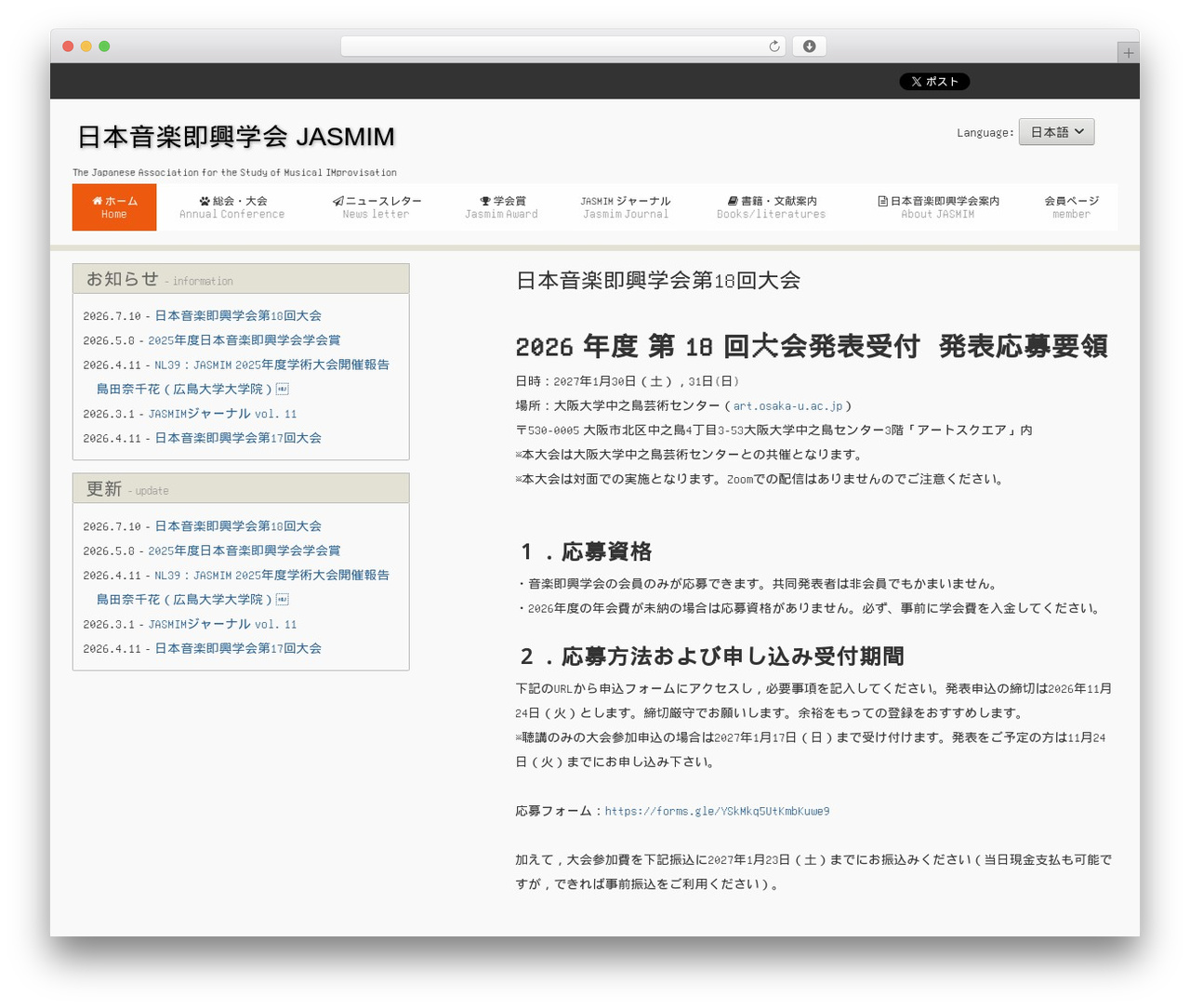1190x1008 pixels.
Task: Click the paper plane icon beside ニュースレター
Action: click(338, 201)
